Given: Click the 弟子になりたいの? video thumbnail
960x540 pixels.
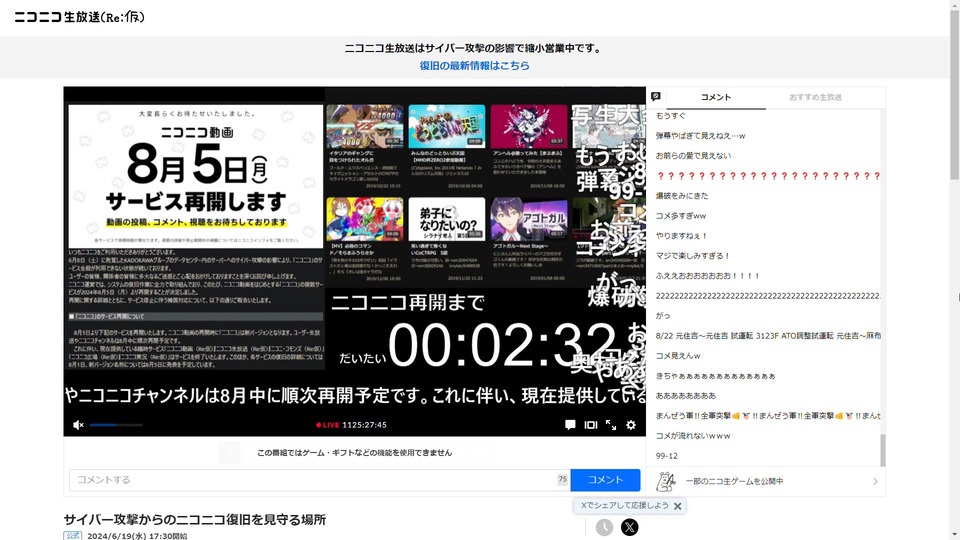Looking at the screenshot, I should pyautogui.click(x=446, y=219).
